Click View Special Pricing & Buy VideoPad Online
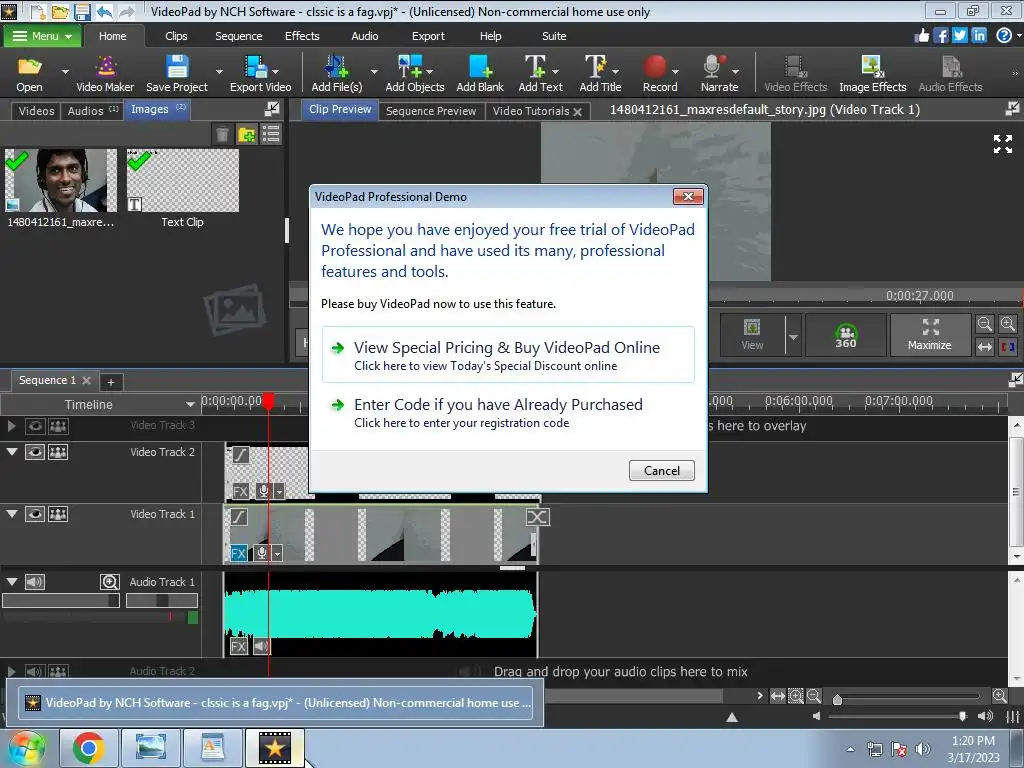1024x768 pixels. pyautogui.click(x=508, y=355)
